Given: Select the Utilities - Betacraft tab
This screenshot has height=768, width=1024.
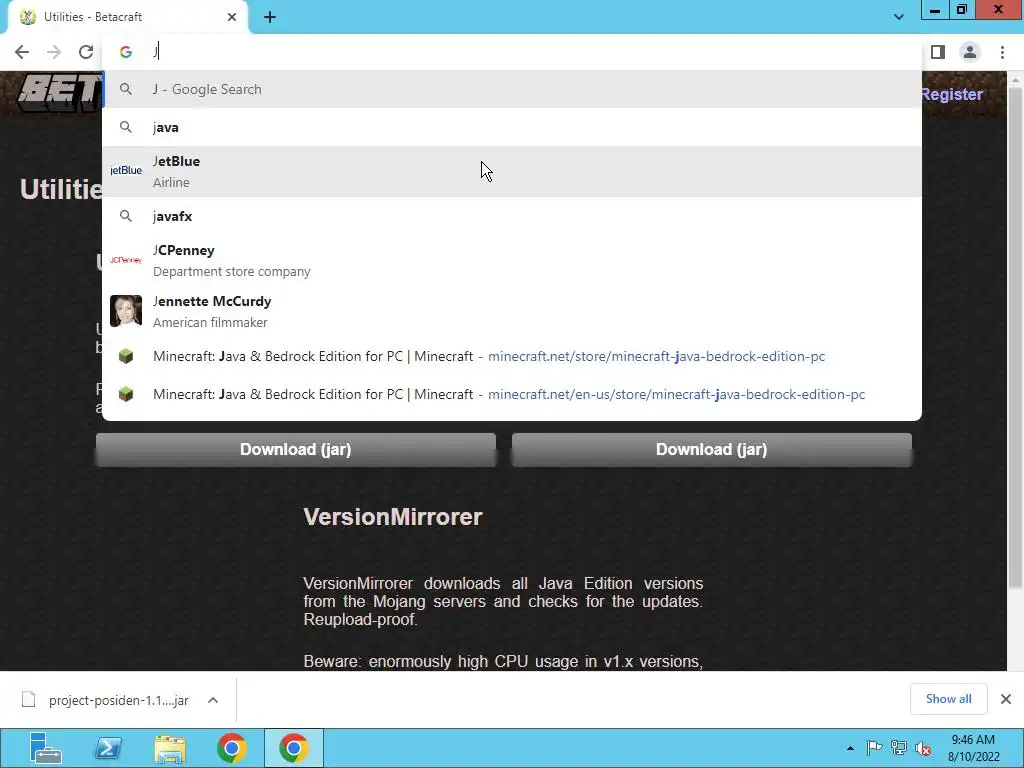Looking at the screenshot, I should [x=127, y=17].
